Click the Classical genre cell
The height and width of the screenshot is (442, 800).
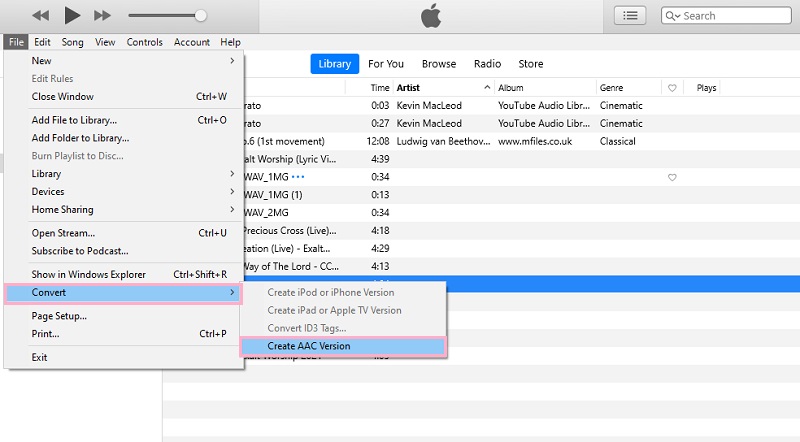coord(617,141)
